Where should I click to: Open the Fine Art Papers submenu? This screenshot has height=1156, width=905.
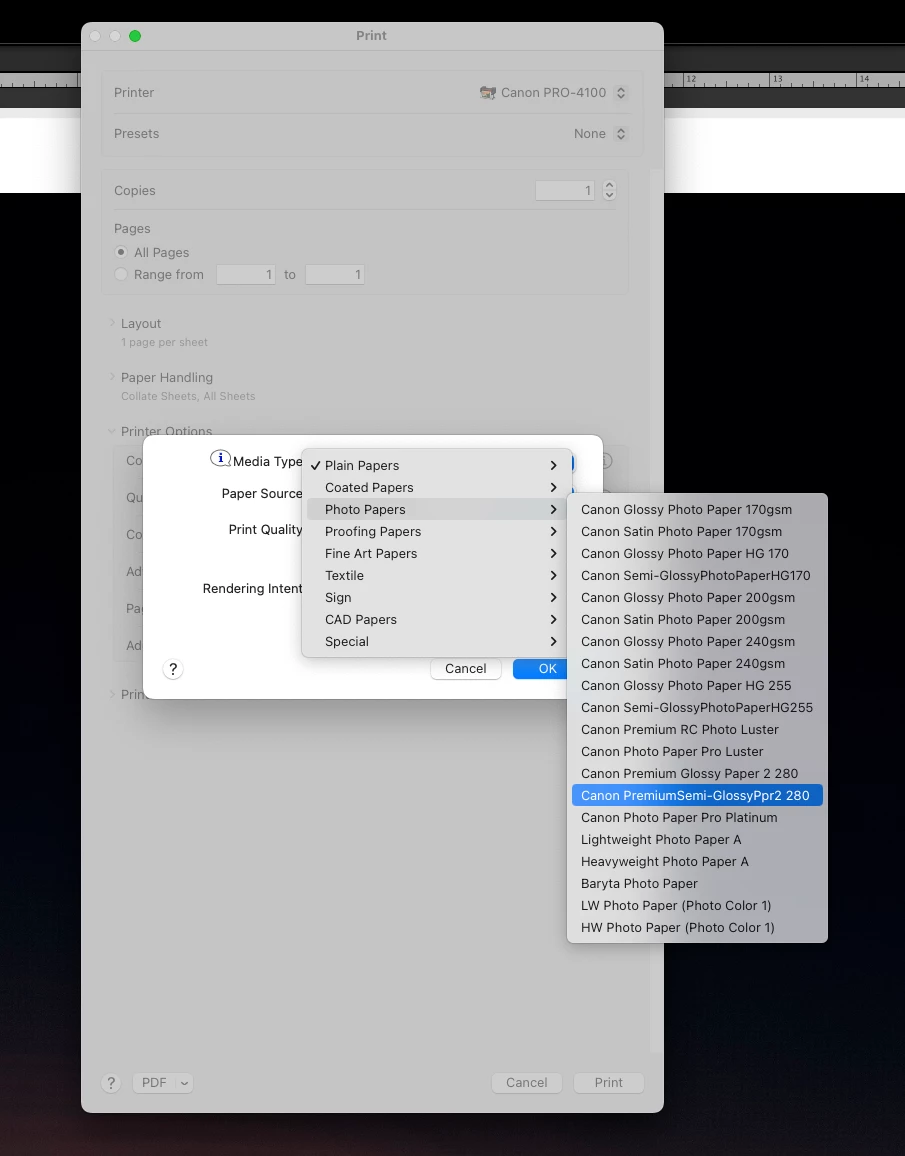(x=437, y=554)
